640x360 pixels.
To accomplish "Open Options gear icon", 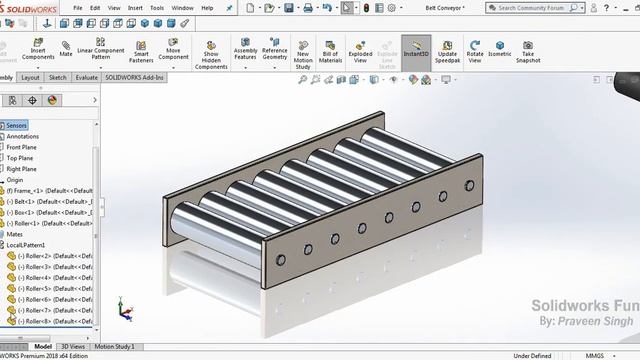I will [x=391, y=8].
